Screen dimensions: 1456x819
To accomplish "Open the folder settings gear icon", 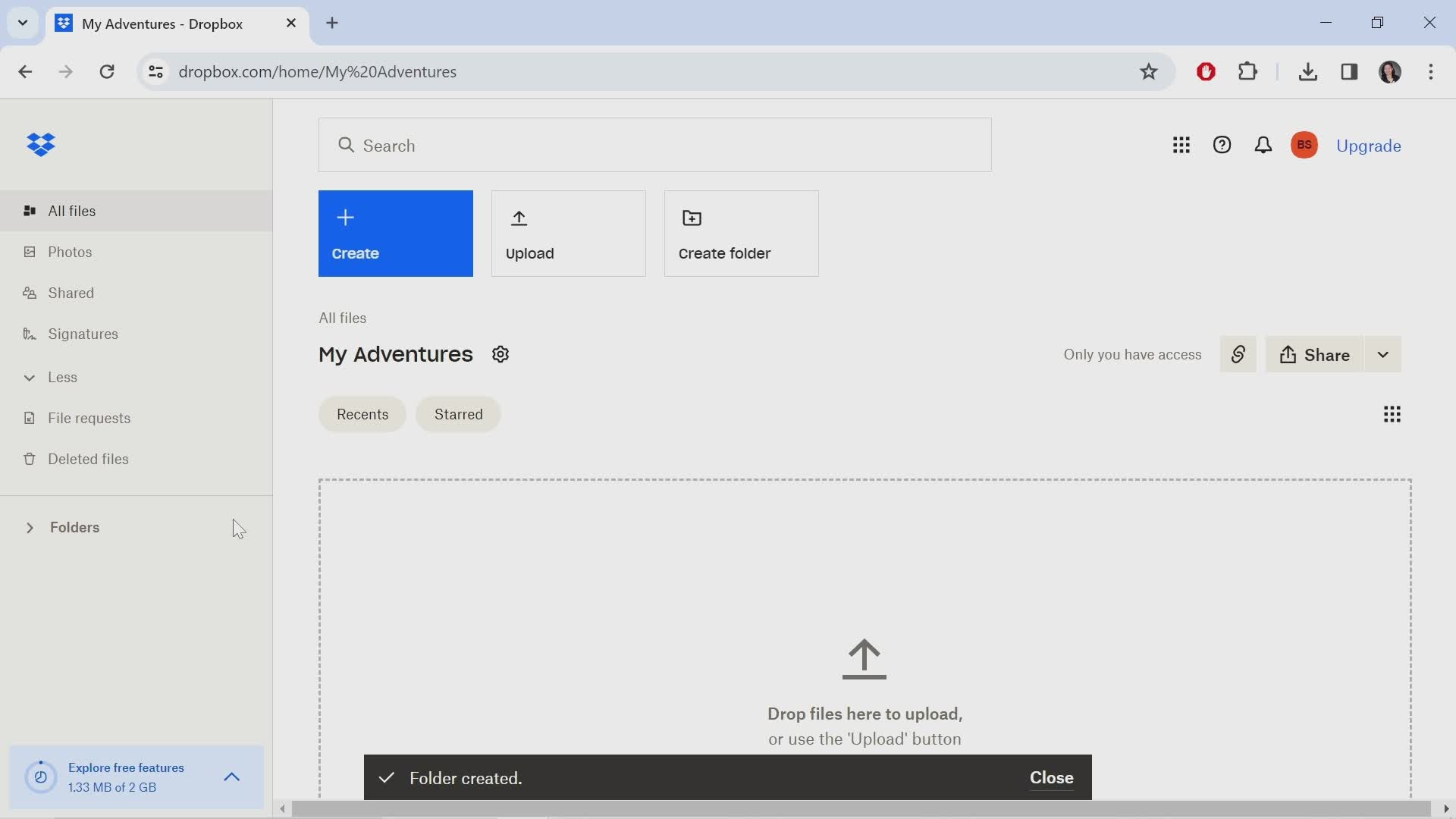I will point(501,355).
